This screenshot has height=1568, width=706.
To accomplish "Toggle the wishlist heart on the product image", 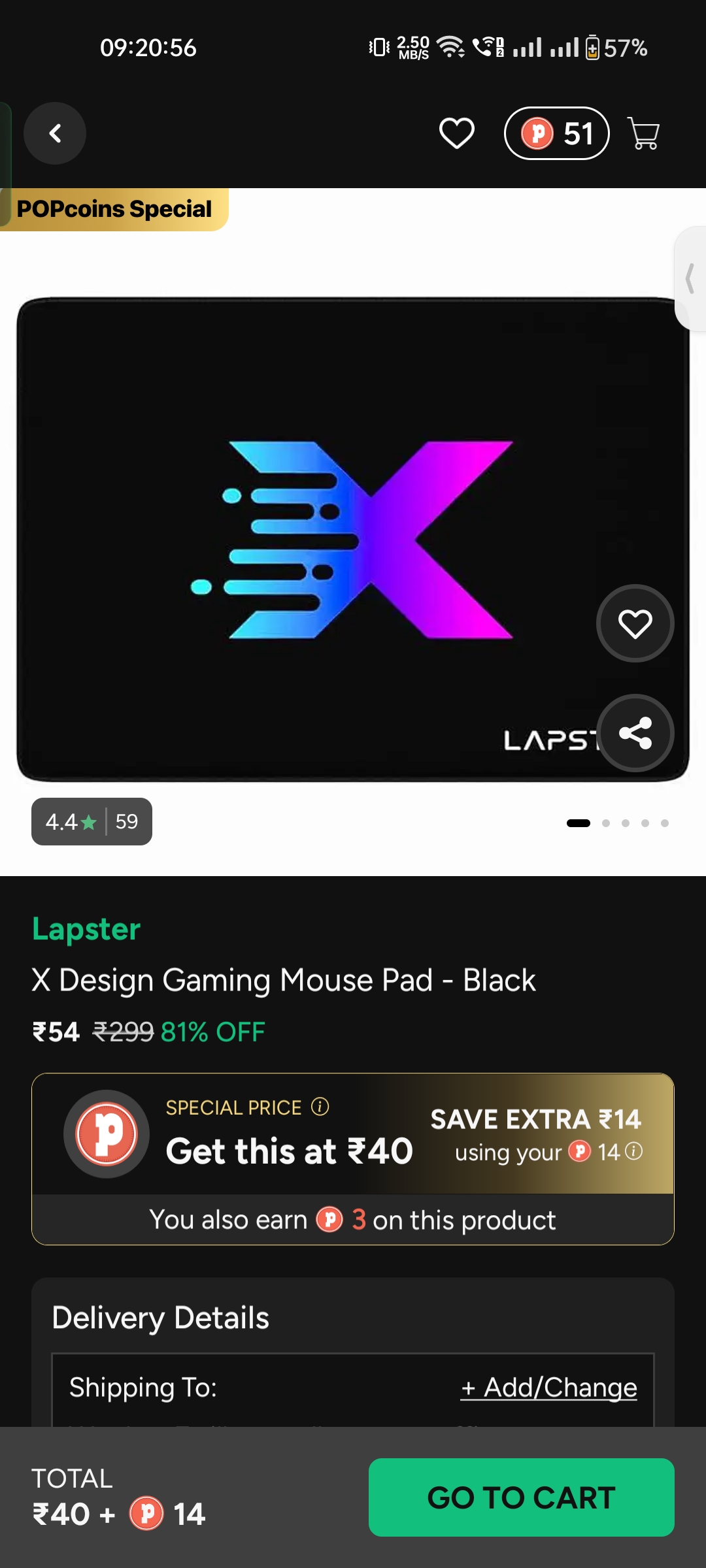I will point(635,623).
